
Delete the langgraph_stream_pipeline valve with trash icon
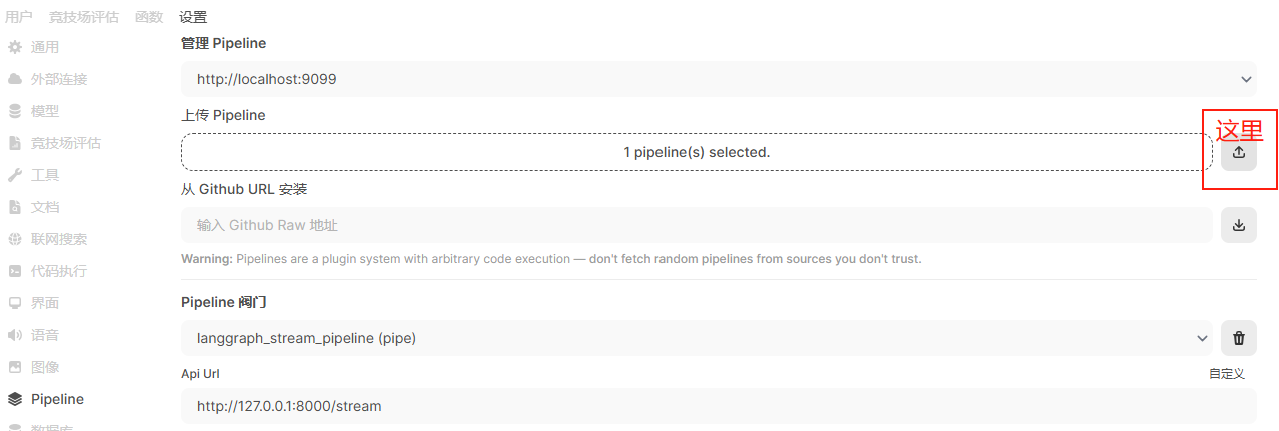coord(1239,338)
